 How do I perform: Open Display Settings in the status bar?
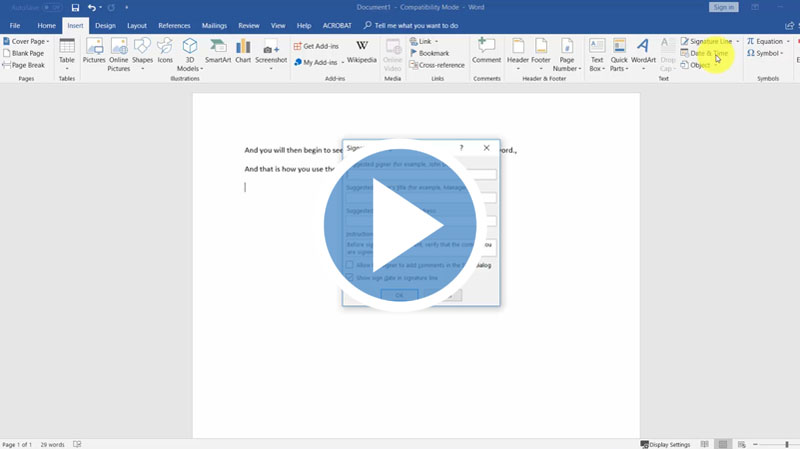tap(669, 444)
